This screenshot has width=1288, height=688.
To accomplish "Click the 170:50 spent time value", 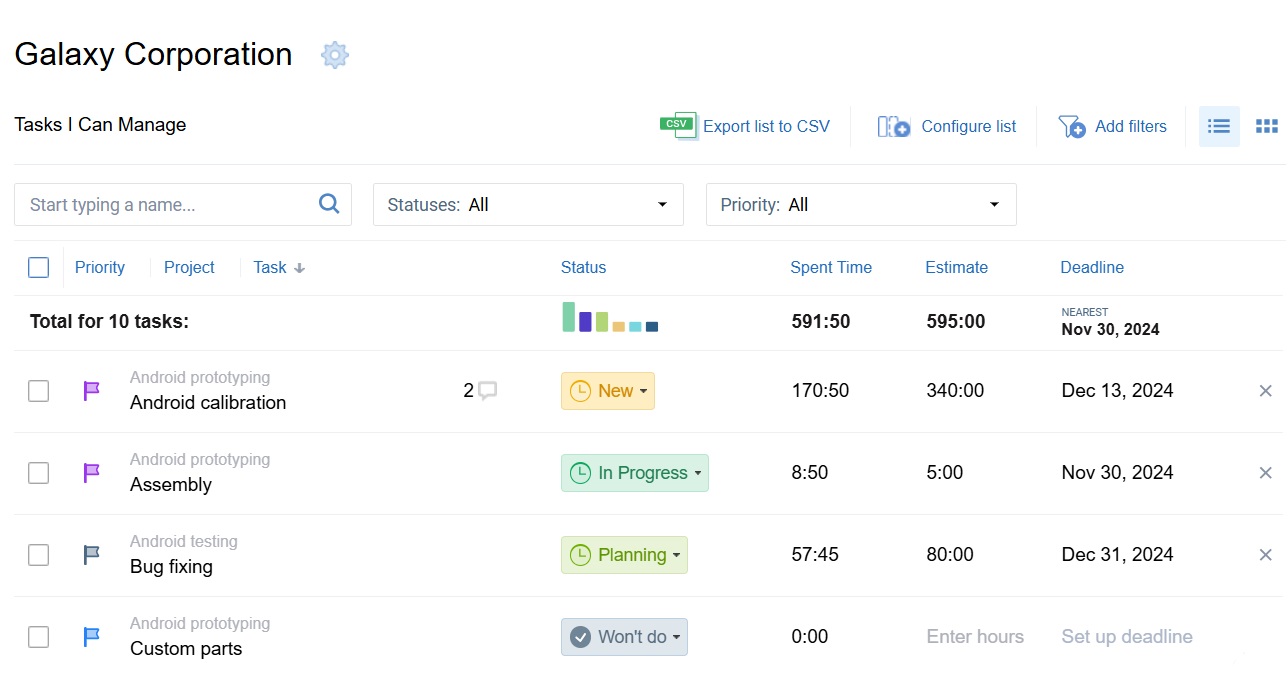I will [820, 391].
